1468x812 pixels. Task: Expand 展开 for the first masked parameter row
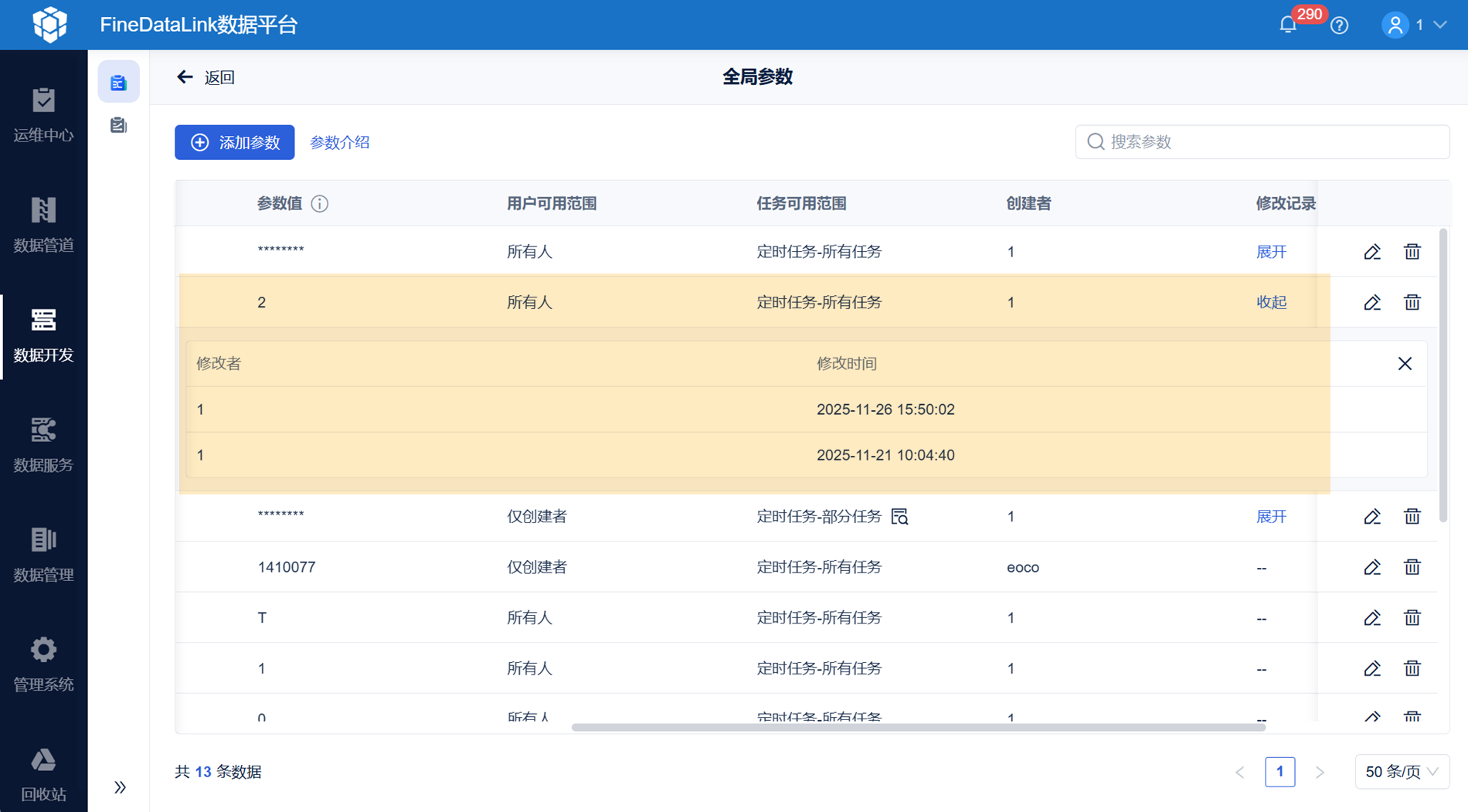pyautogui.click(x=1271, y=252)
